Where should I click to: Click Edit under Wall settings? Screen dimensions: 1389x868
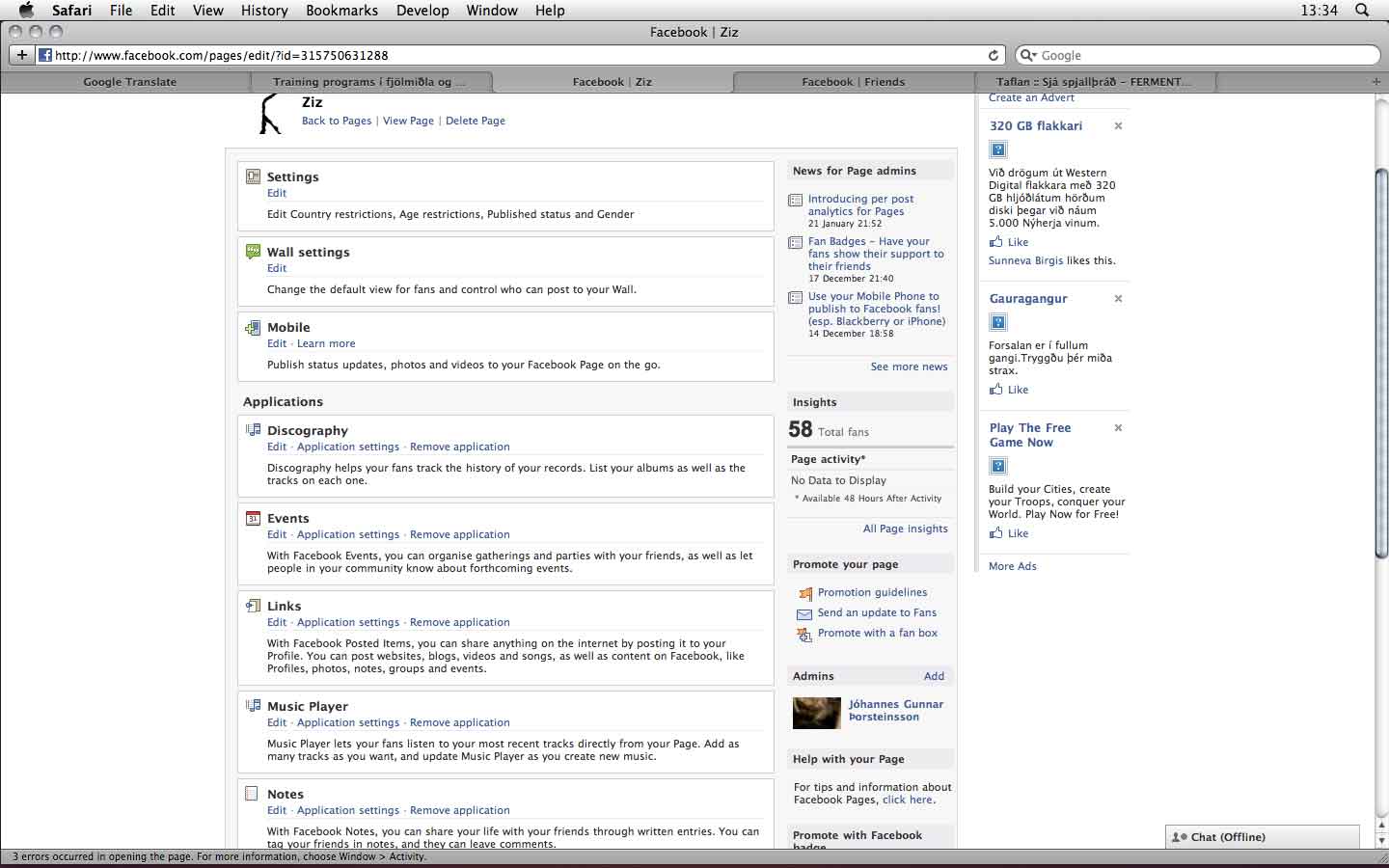[277, 268]
